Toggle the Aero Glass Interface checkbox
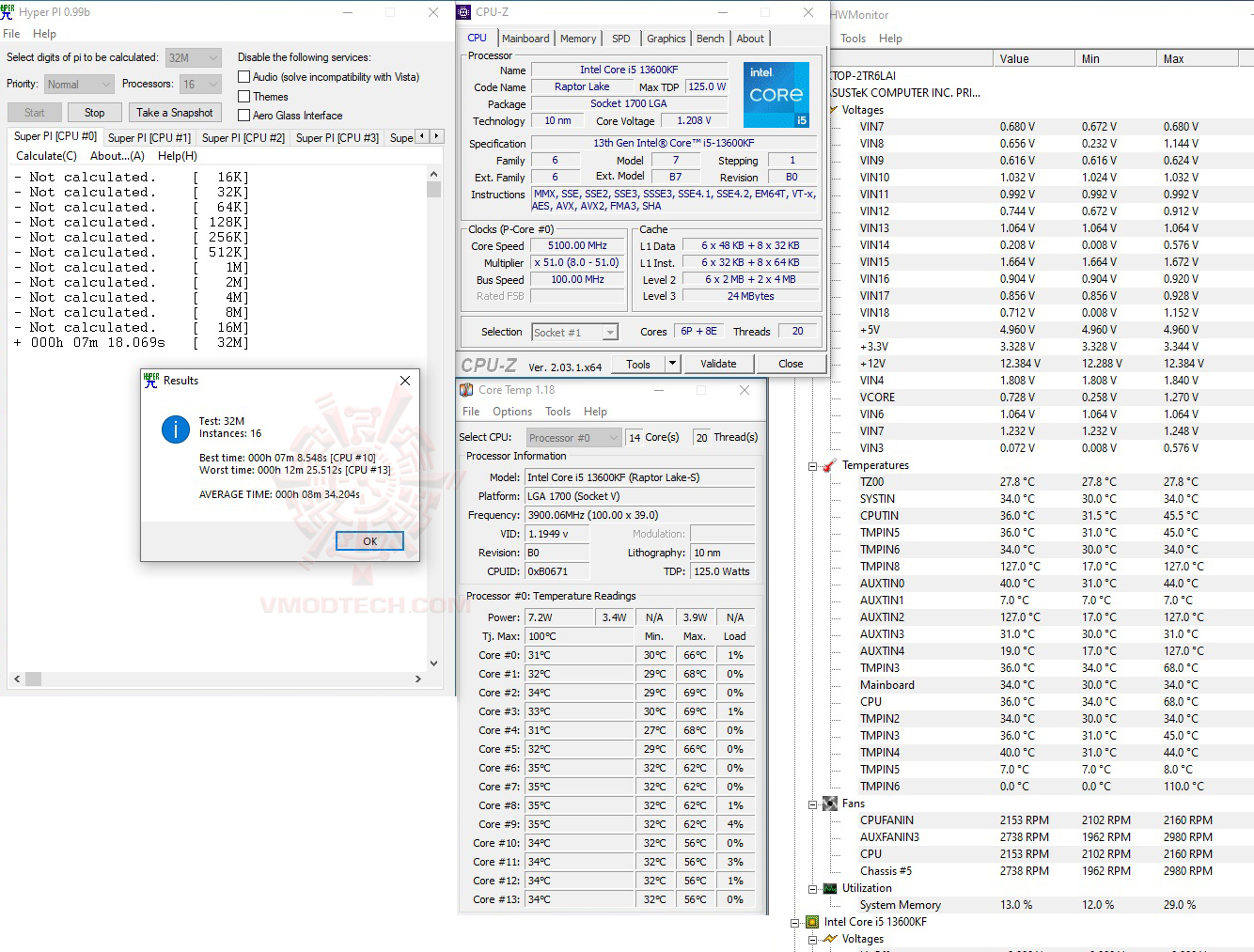Viewport: 1254px width, 952px height. point(243,115)
